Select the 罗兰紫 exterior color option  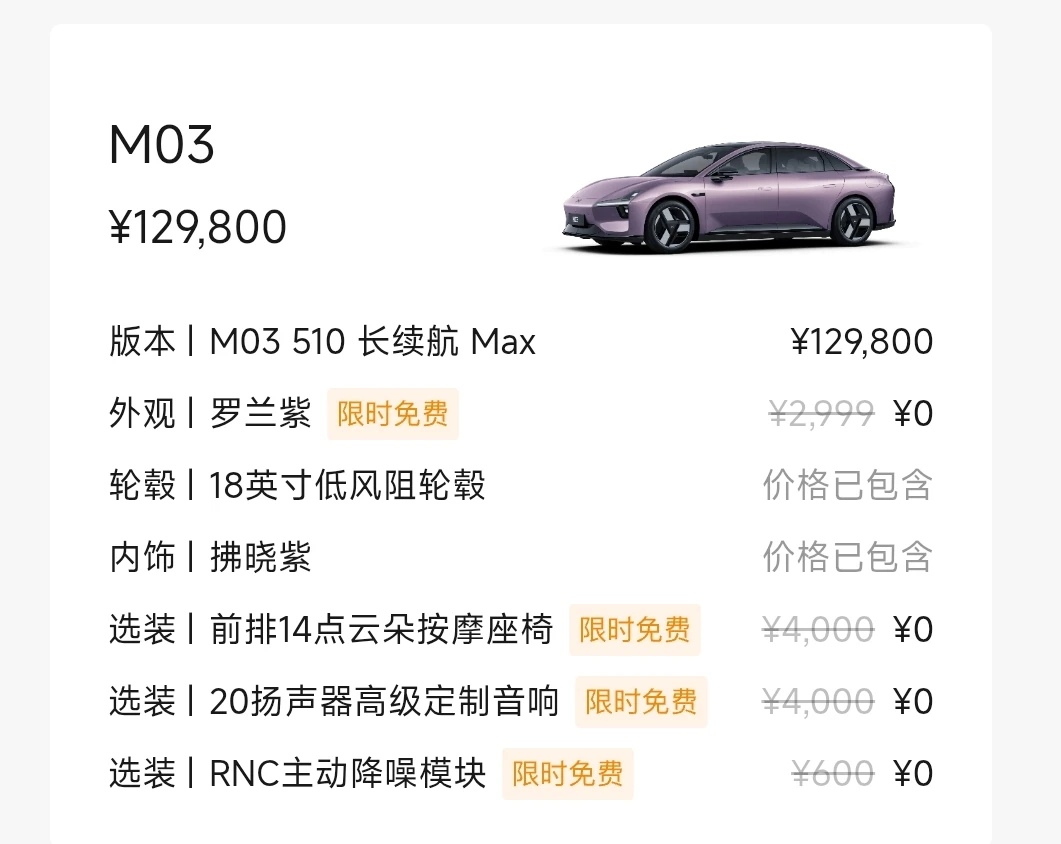point(261,414)
